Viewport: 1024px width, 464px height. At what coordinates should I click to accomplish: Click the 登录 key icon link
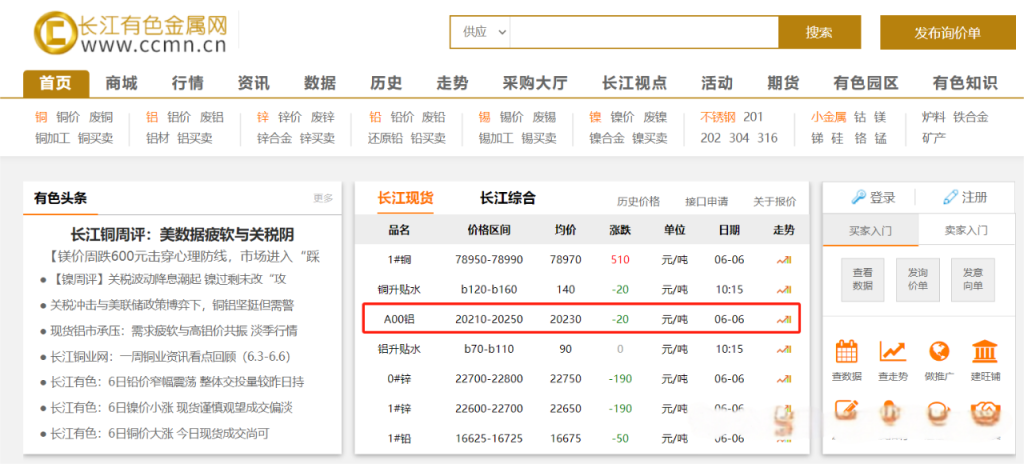(x=873, y=197)
